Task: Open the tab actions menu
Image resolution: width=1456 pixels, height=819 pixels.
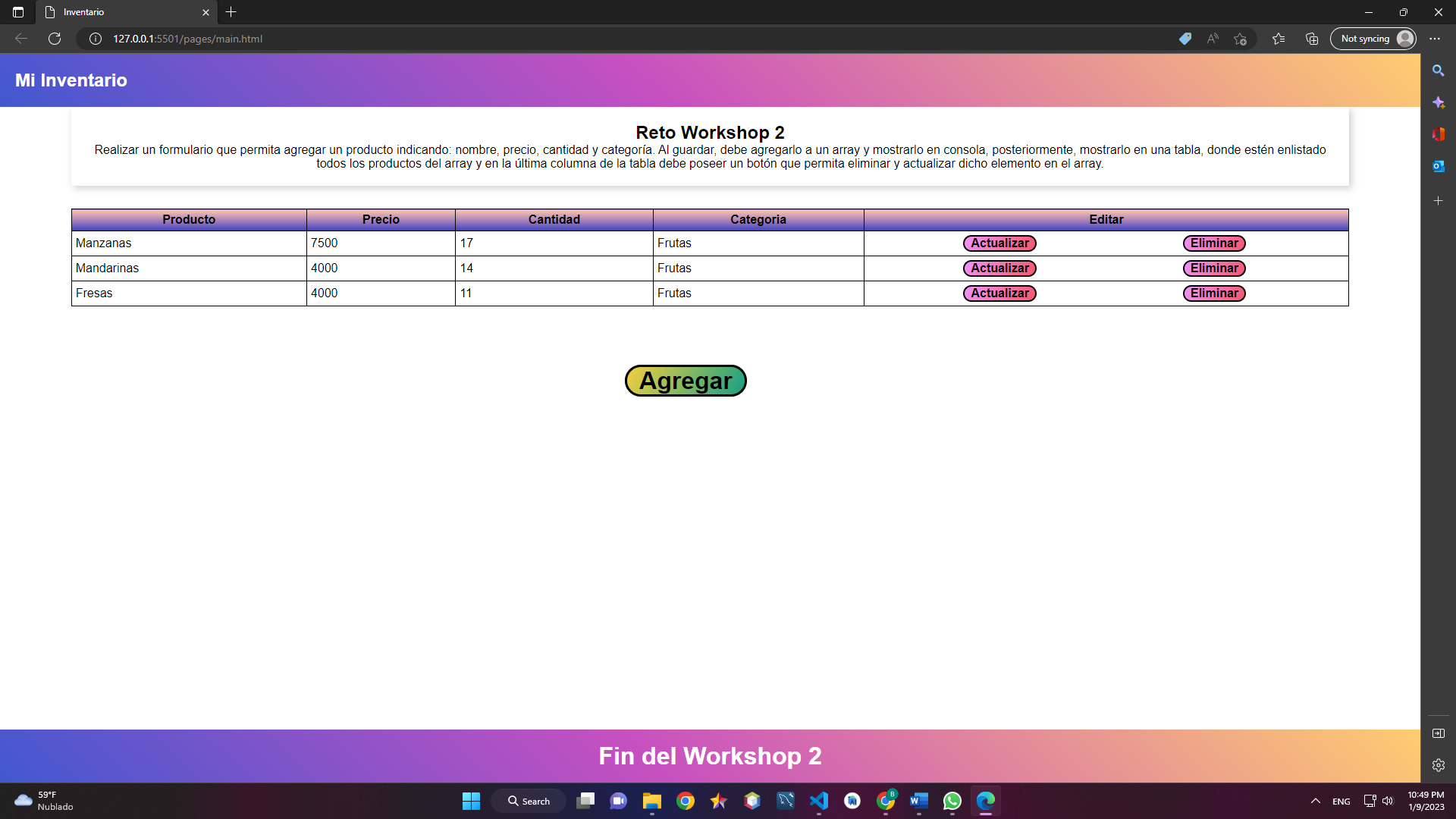Action: click(17, 12)
